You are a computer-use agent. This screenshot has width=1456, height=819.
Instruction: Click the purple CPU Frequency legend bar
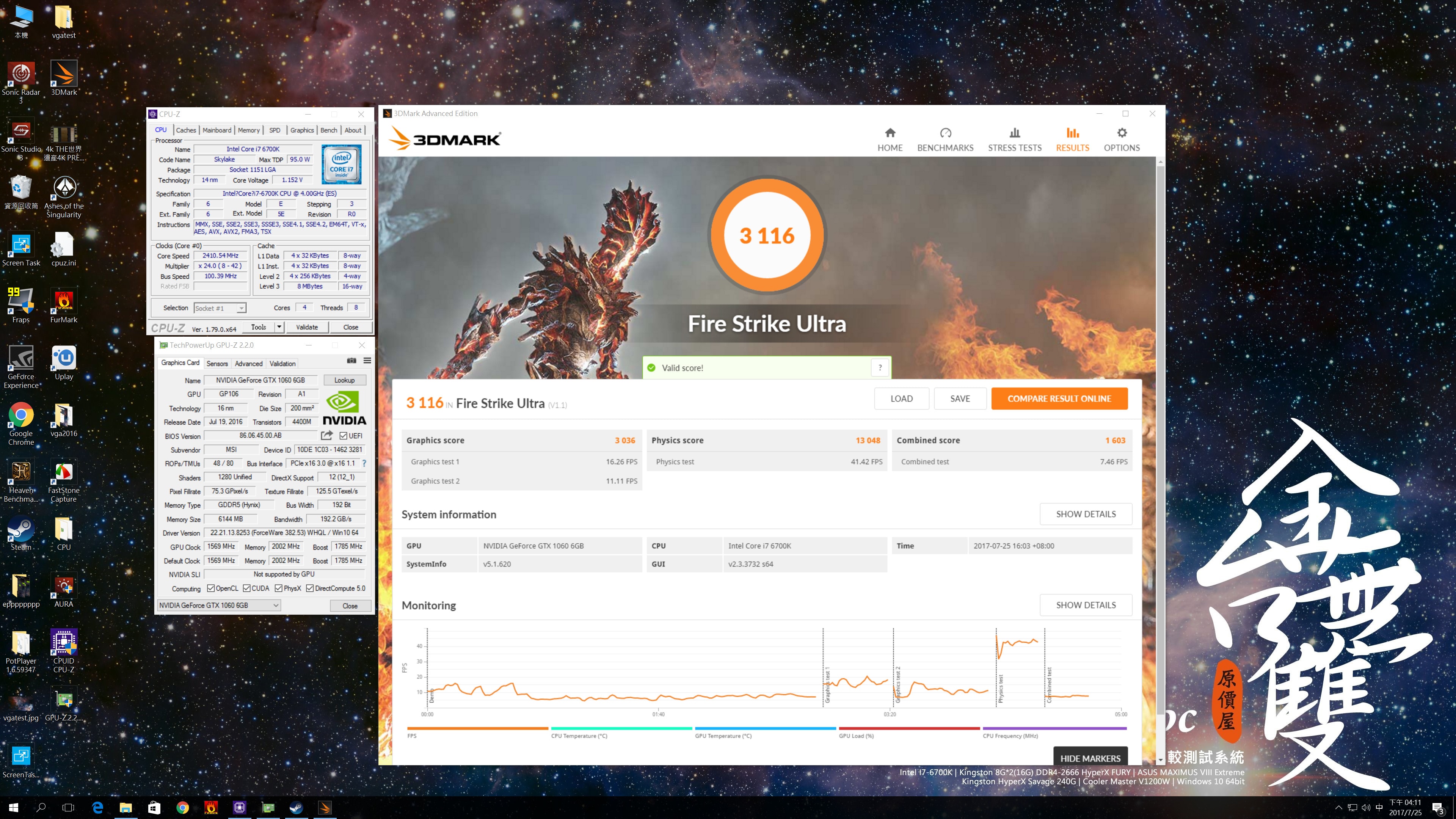click(x=1054, y=728)
